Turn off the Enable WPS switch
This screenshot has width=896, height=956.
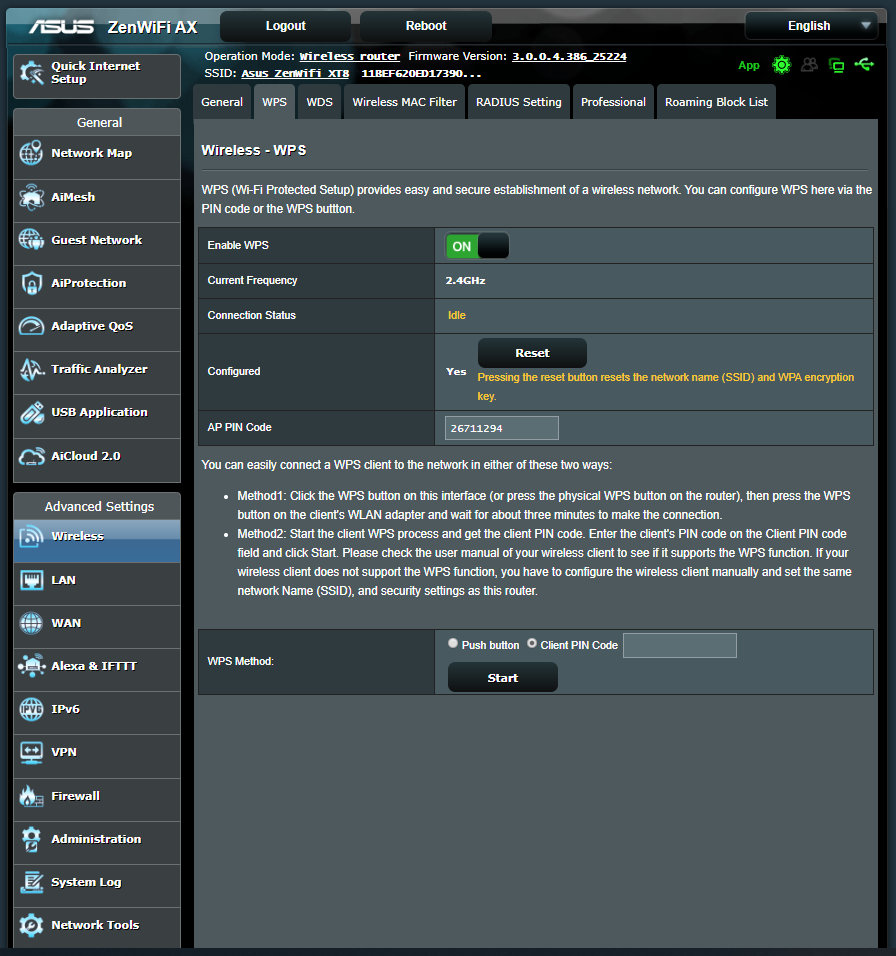[477, 246]
